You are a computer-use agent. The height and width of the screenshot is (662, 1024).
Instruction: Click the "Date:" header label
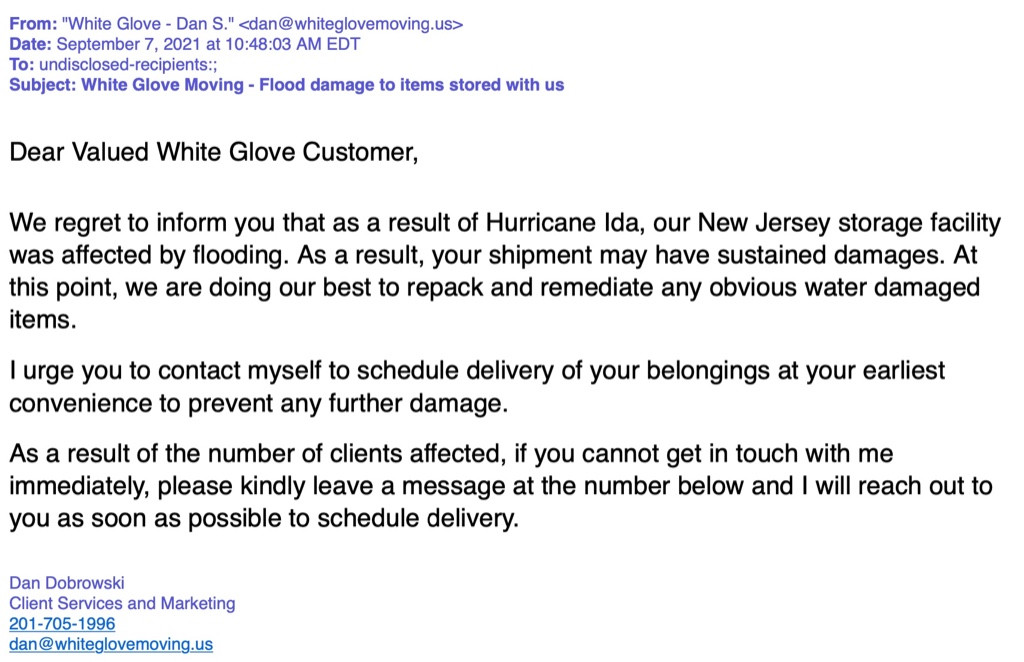(x=31, y=44)
